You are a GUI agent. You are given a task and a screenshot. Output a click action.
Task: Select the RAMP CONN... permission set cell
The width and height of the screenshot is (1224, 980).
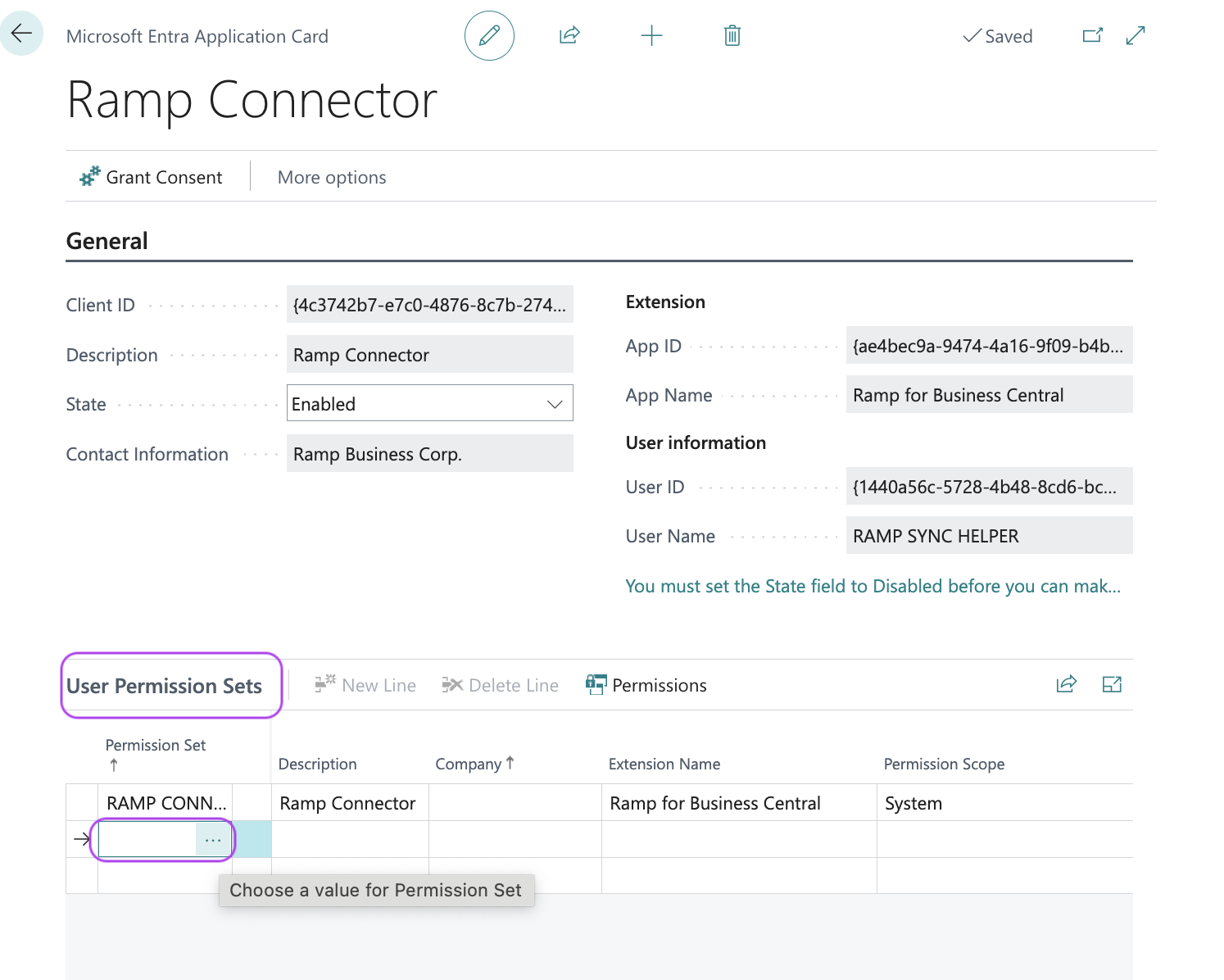[165, 803]
